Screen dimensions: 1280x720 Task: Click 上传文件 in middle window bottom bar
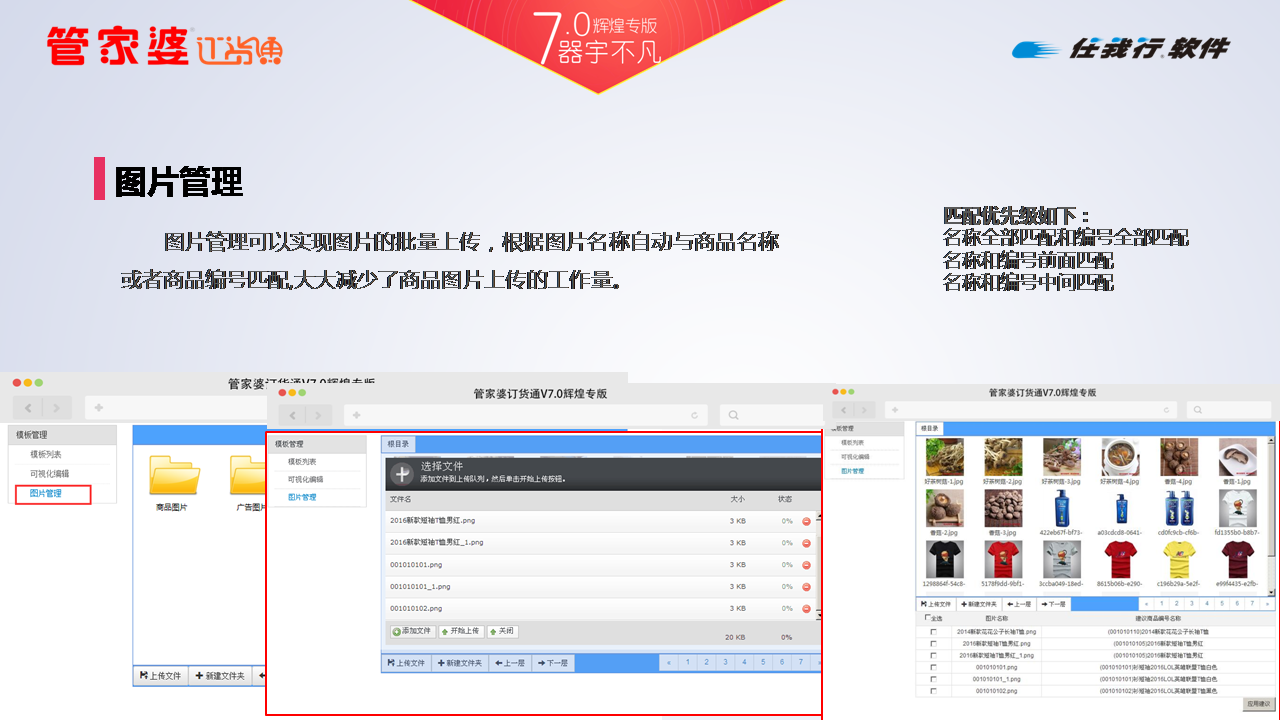407,663
